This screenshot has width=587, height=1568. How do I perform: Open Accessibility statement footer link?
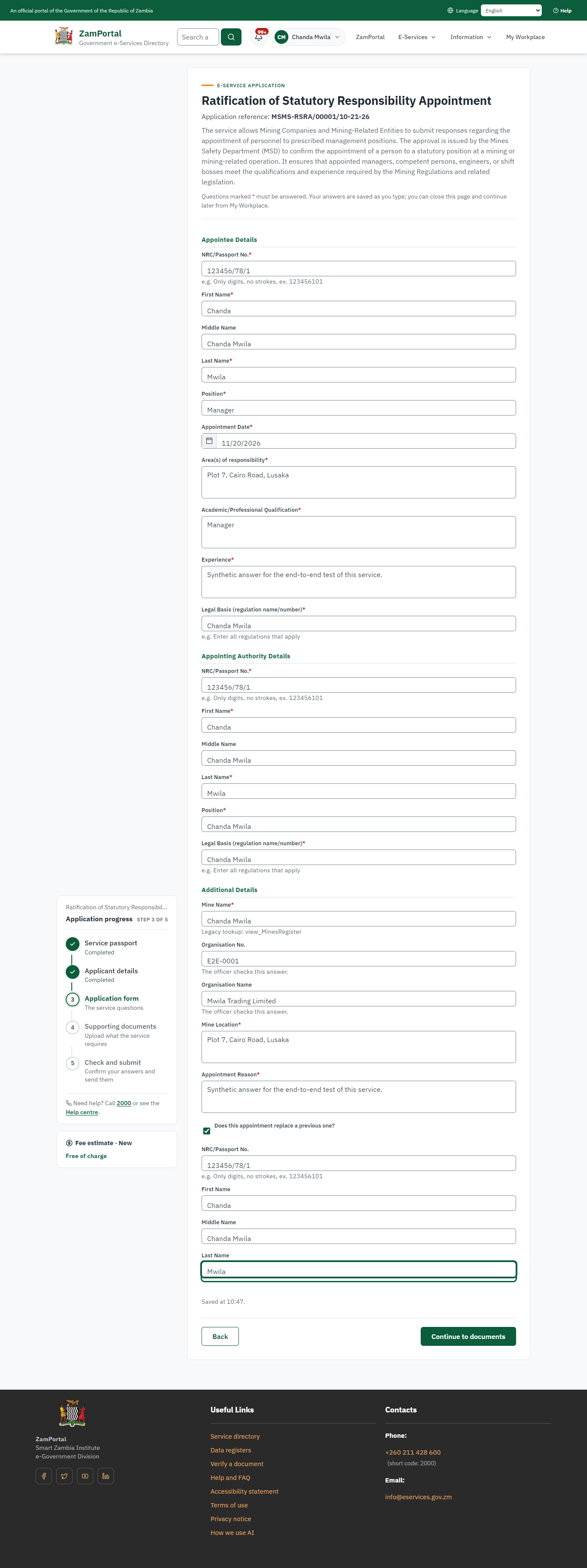[244, 1491]
